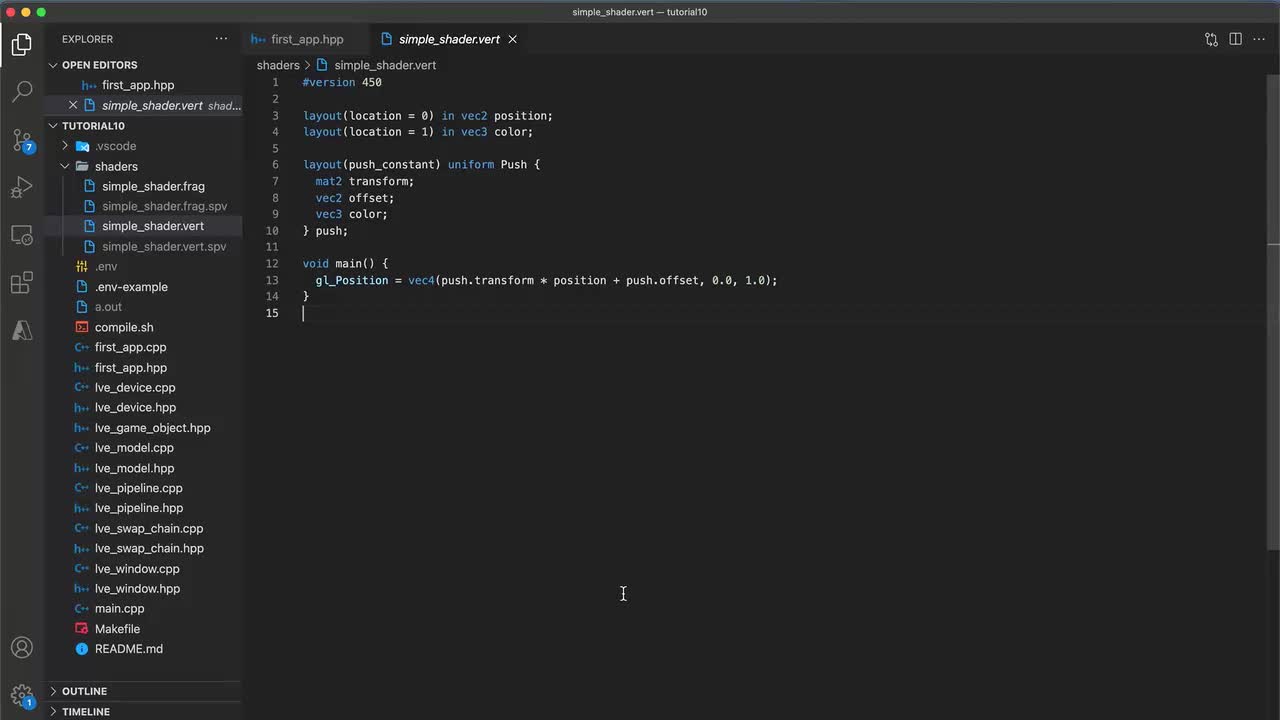Open lve_window.hpp file

click(137, 589)
